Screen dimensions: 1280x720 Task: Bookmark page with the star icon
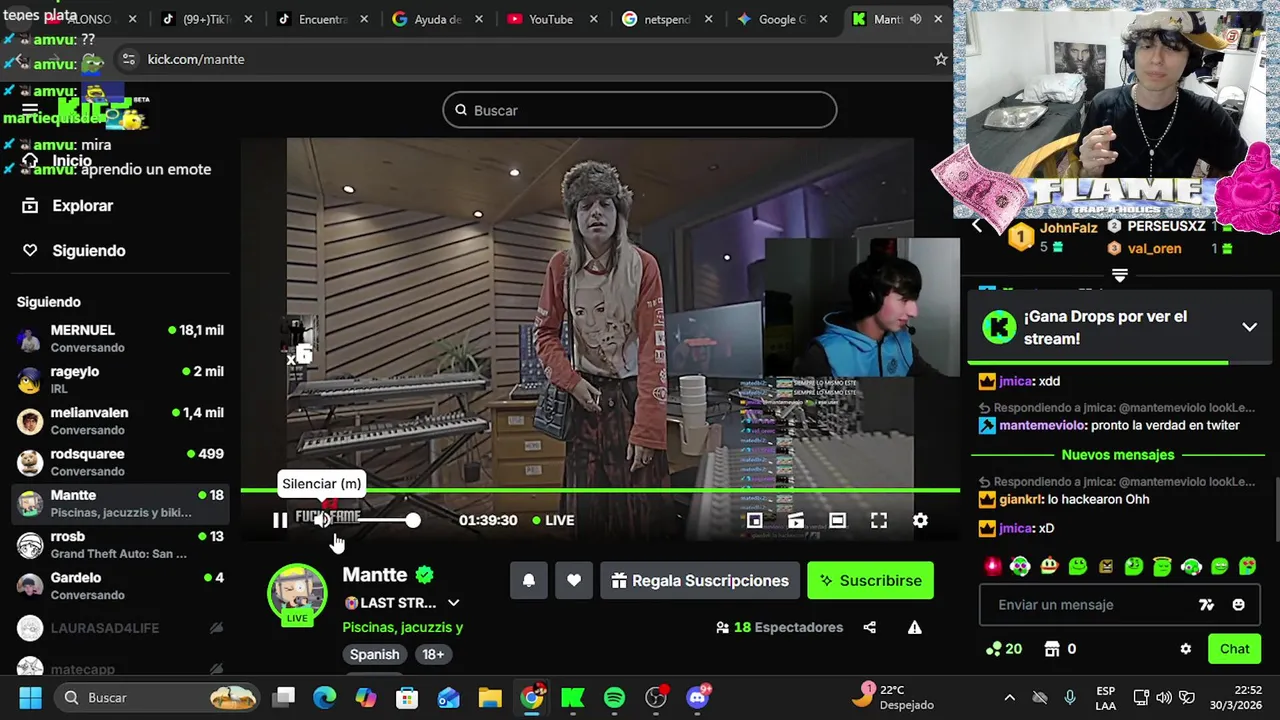click(x=940, y=59)
